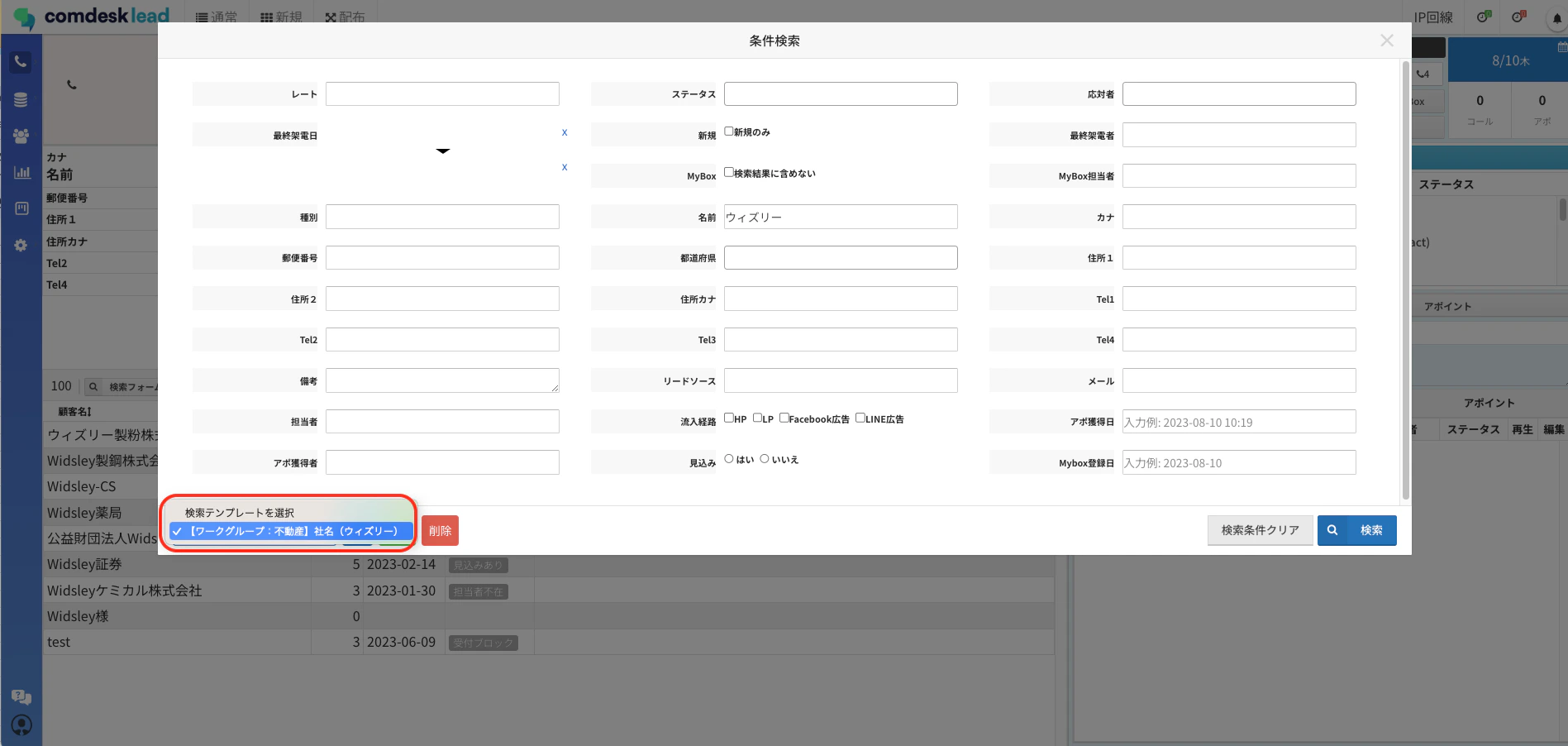The height and width of the screenshot is (746, 1568).
Task: Click the test row in the list
Action: 549,642
